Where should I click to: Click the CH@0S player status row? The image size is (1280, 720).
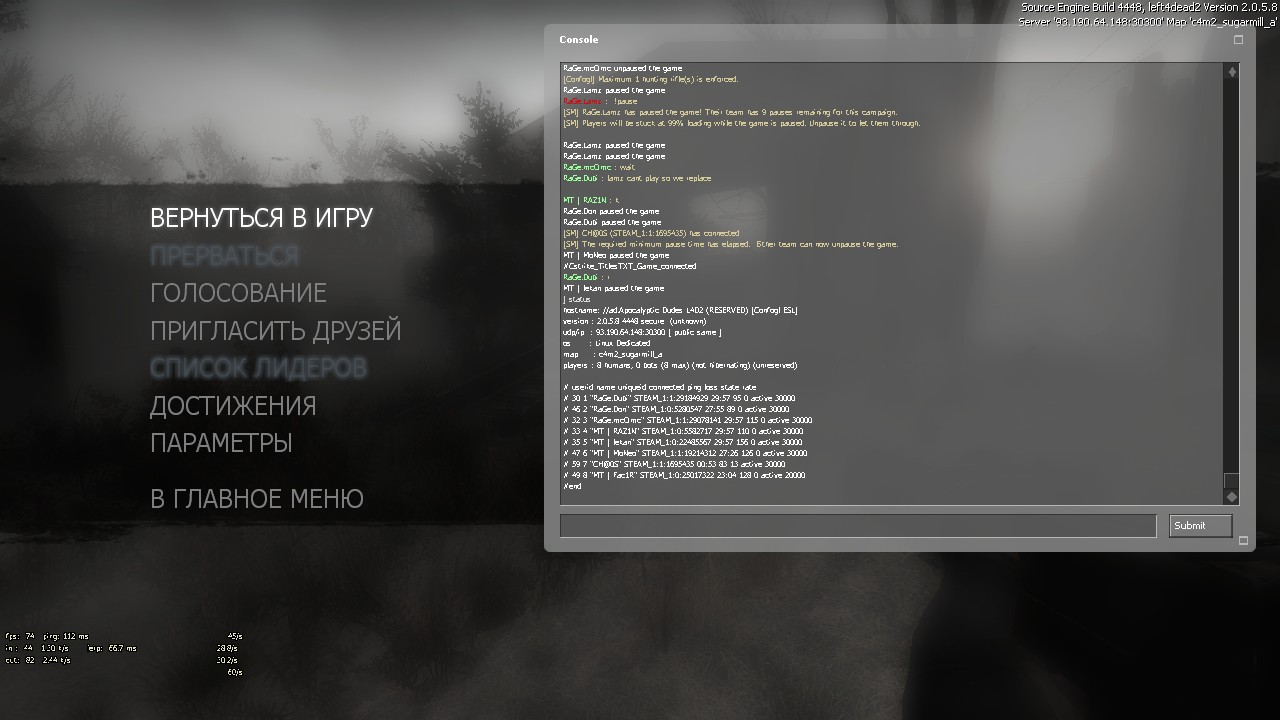pos(674,464)
